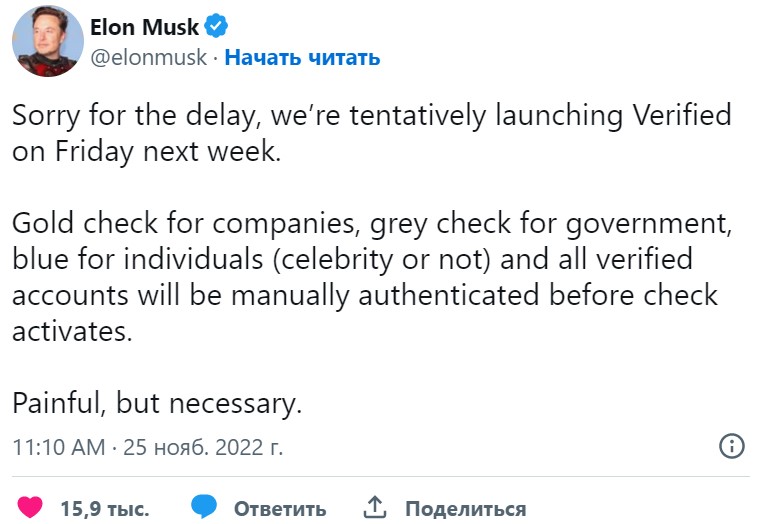Open the Elon Musk display name link
This screenshot has width=762, height=524.
point(144,27)
